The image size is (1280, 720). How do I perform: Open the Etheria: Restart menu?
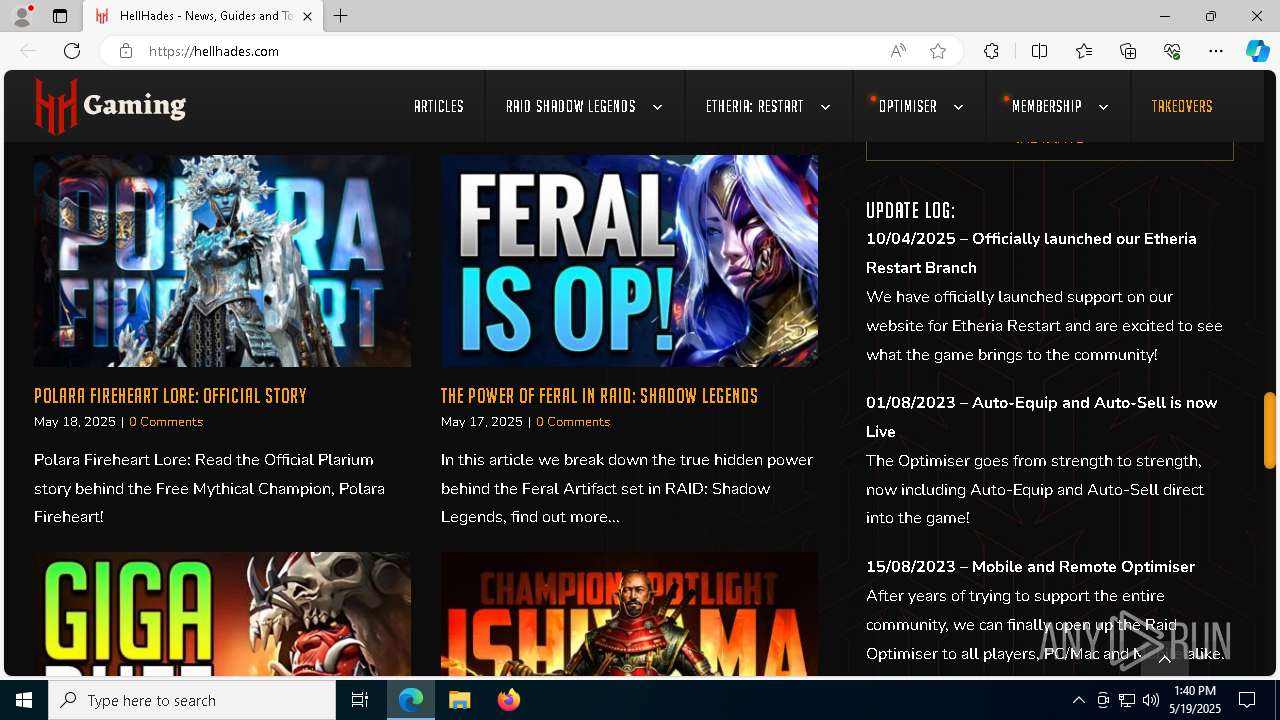tap(755, 106)
